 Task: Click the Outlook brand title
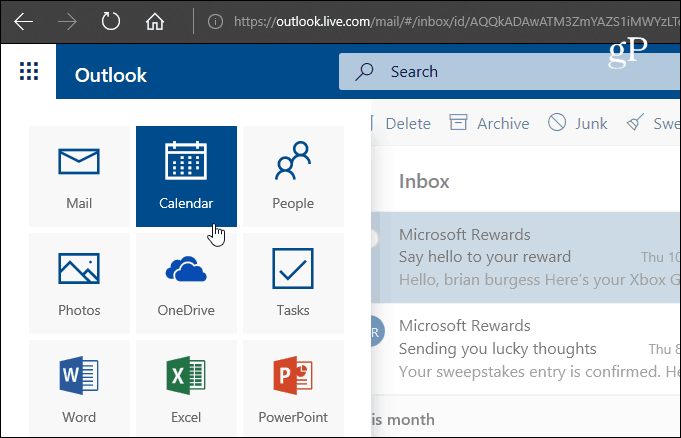coord(111,75)
